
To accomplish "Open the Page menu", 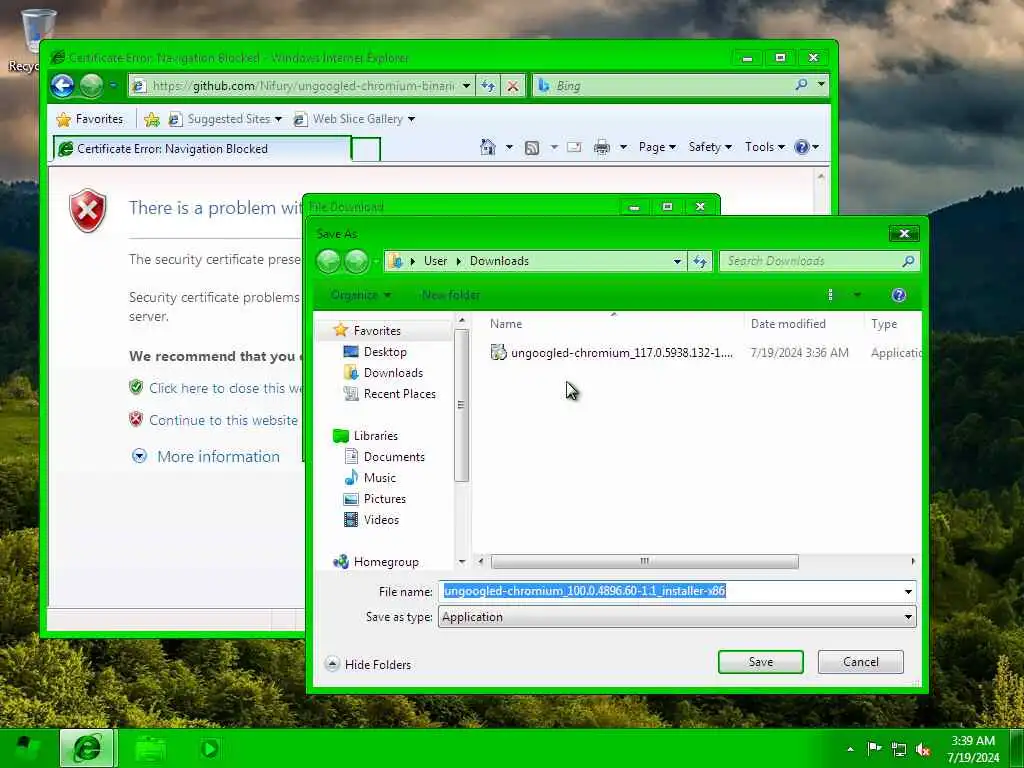I will [x=656, y=147].
